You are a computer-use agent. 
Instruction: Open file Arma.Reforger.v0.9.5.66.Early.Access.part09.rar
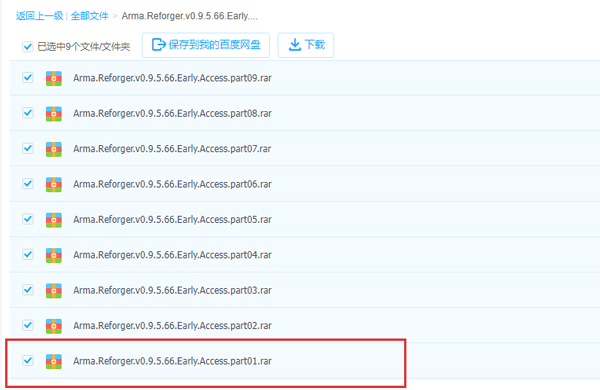pos(173,78)
